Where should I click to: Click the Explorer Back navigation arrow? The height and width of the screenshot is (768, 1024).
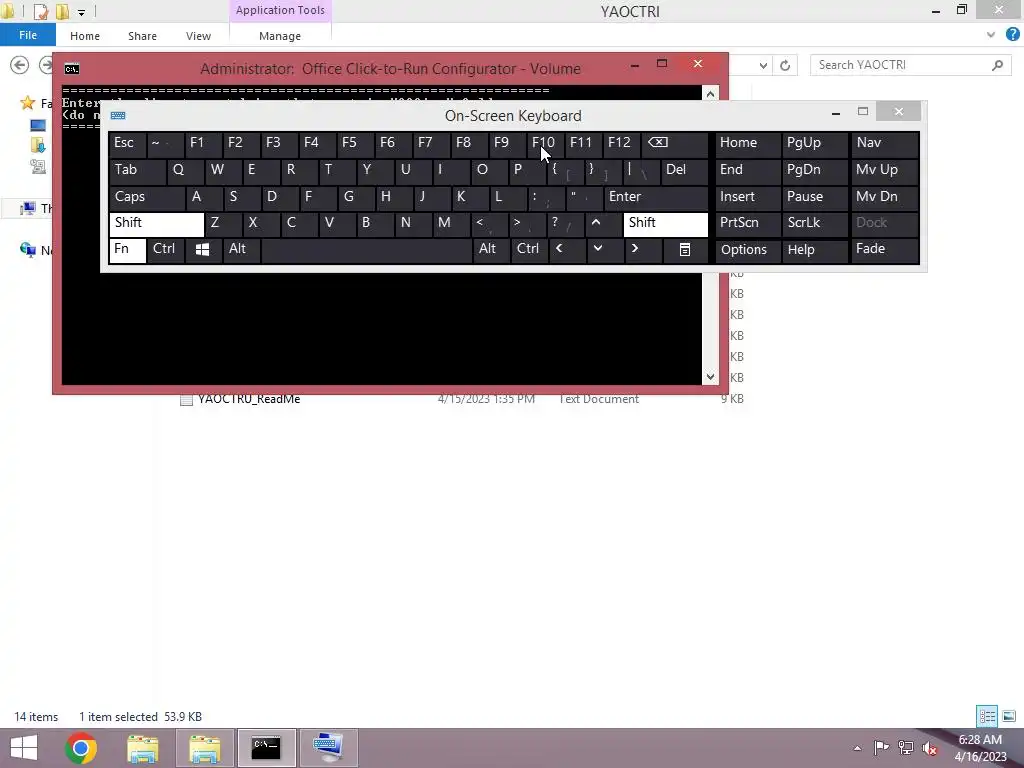coord(20,65)
